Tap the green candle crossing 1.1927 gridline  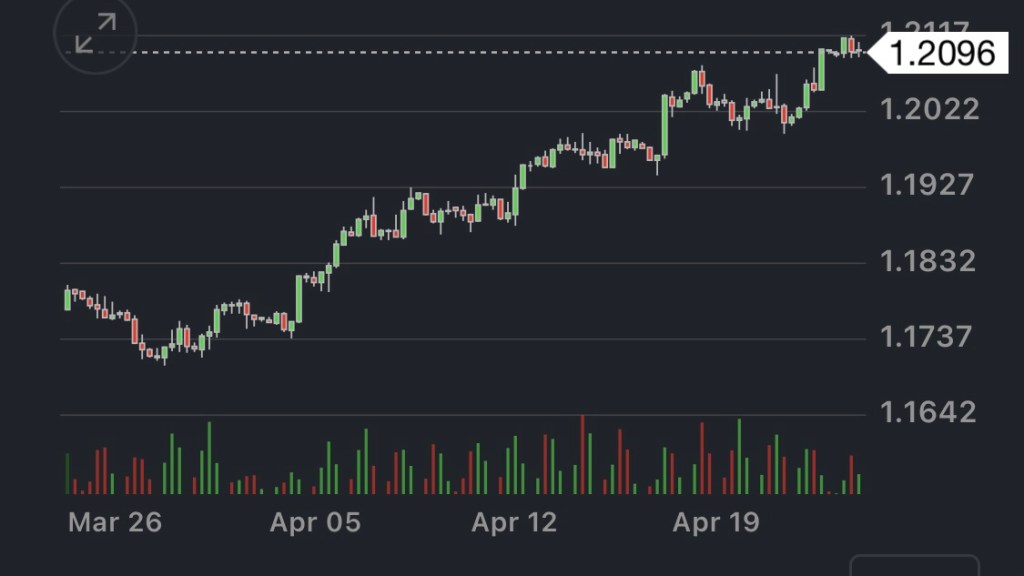521,177
